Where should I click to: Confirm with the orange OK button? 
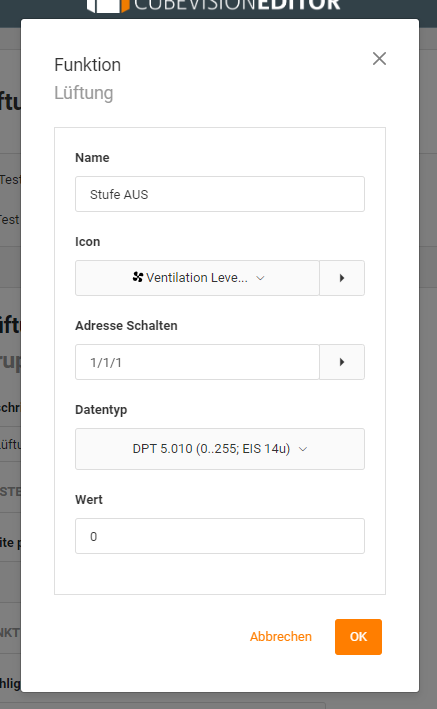[x=358, y=637]
